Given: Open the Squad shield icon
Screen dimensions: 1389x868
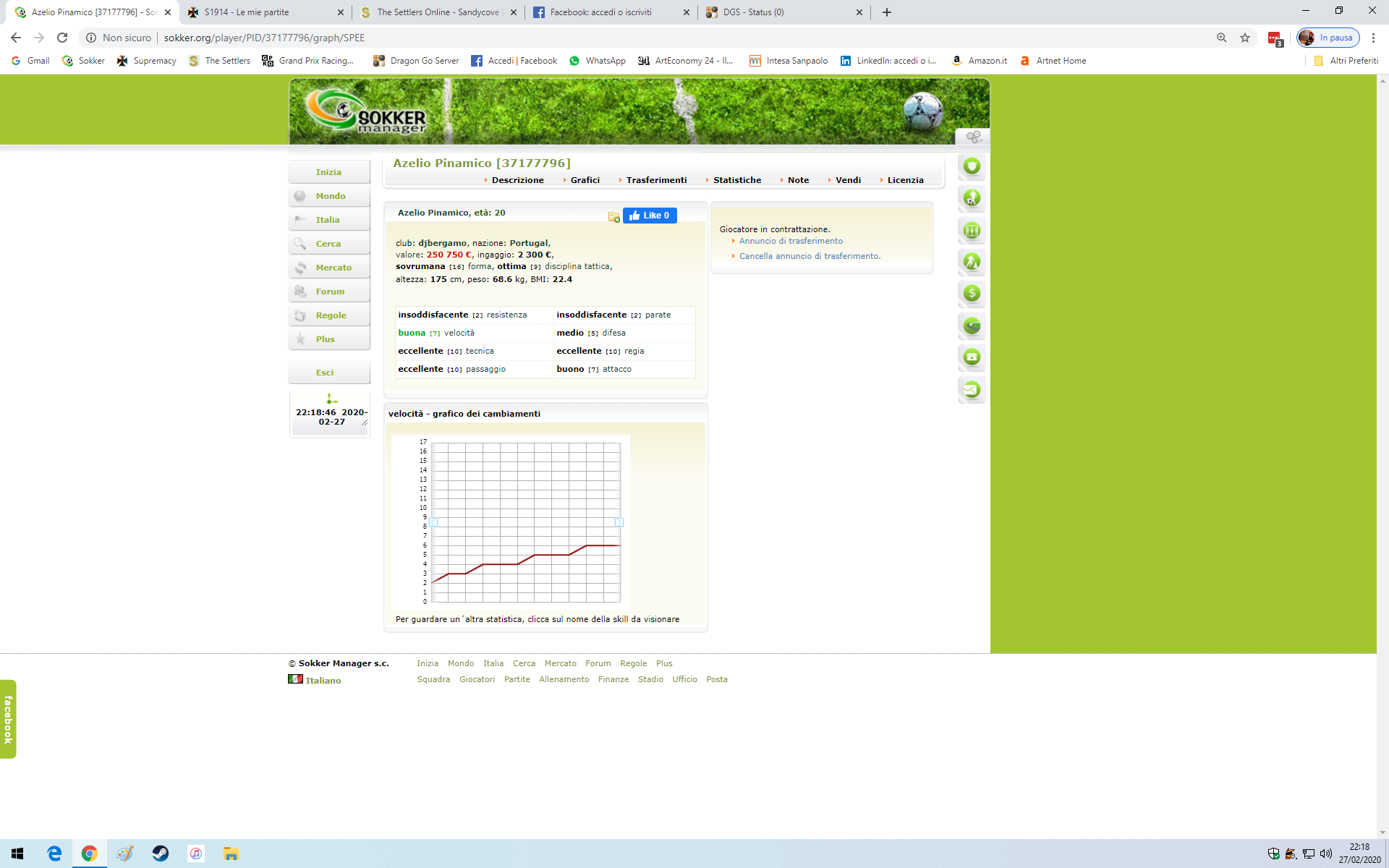Looking at the screenshot, I should tap(972, 166).
